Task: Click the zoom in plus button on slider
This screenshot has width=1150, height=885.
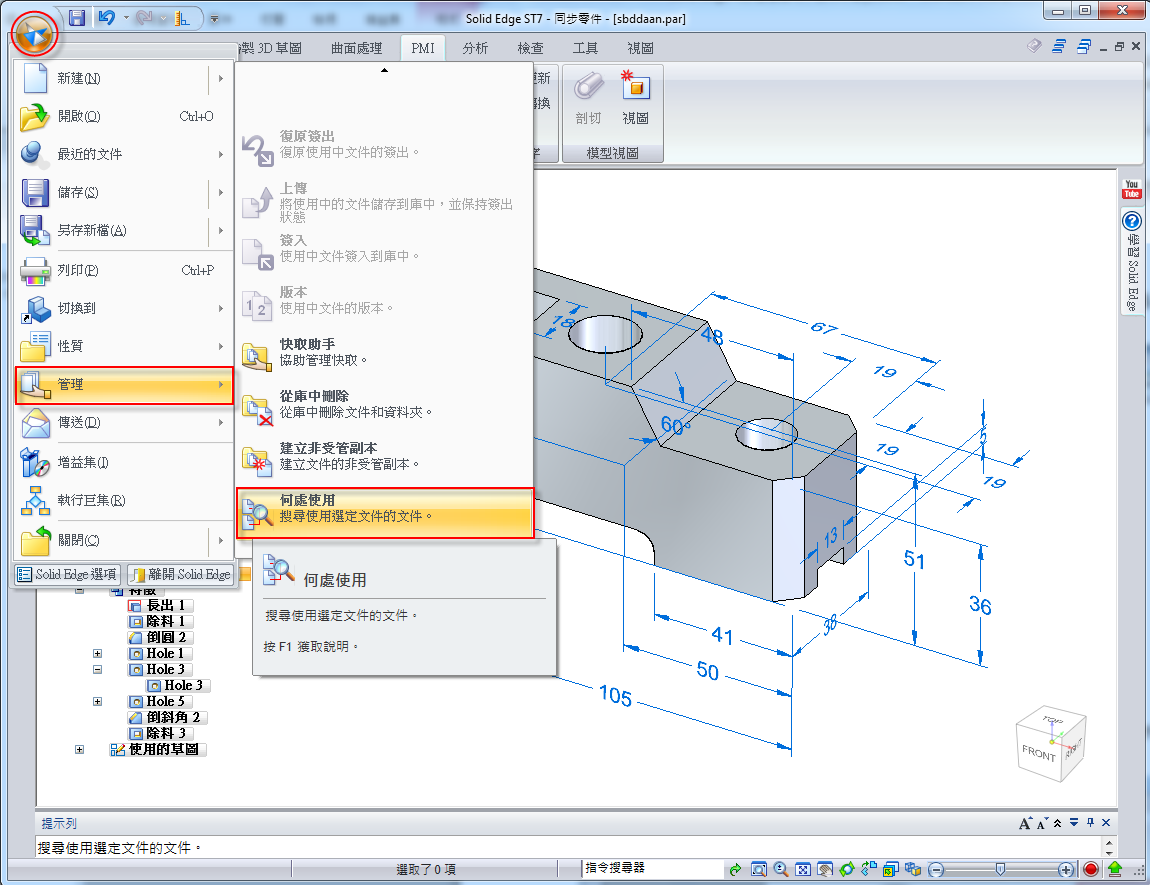Action: (1066, 870)
